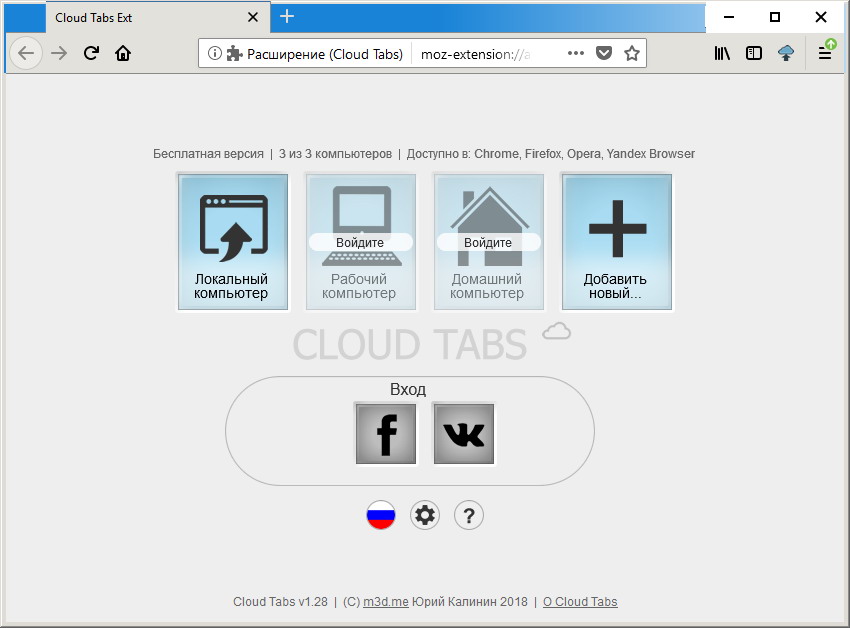
Task: Open Cloud Tabs toolbar extension icon
Action: click(786, 53)
